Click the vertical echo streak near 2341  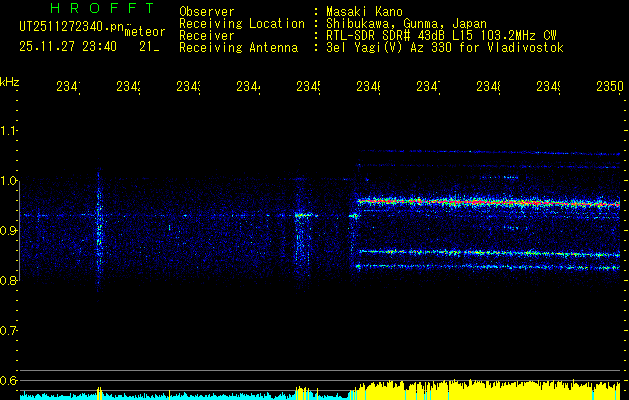coord(99,229)
